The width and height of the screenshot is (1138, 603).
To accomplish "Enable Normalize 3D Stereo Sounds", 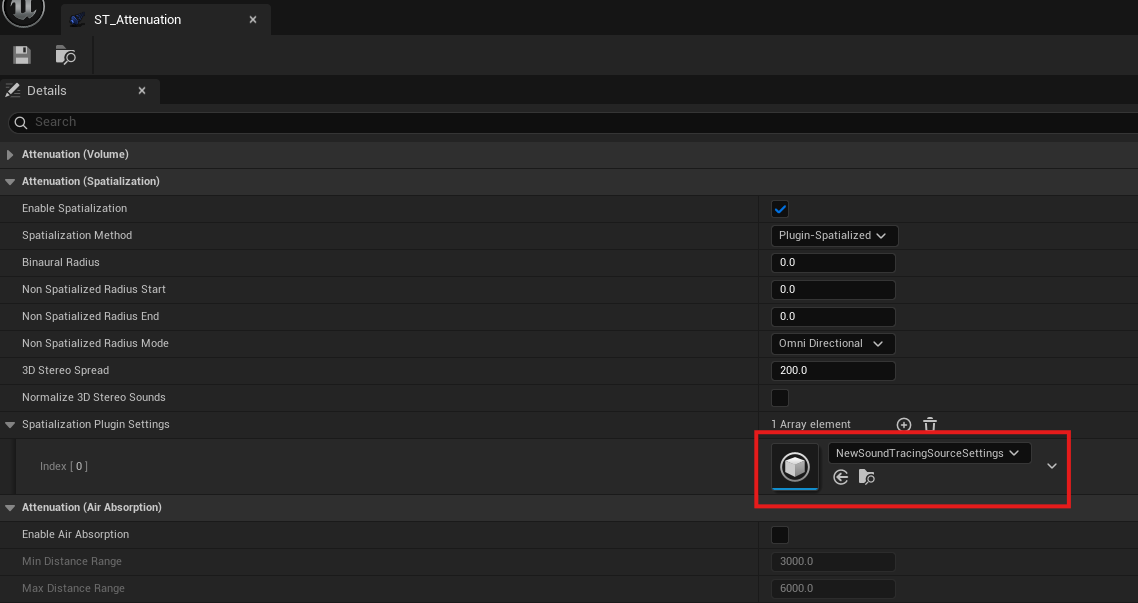I will (780, 398).
